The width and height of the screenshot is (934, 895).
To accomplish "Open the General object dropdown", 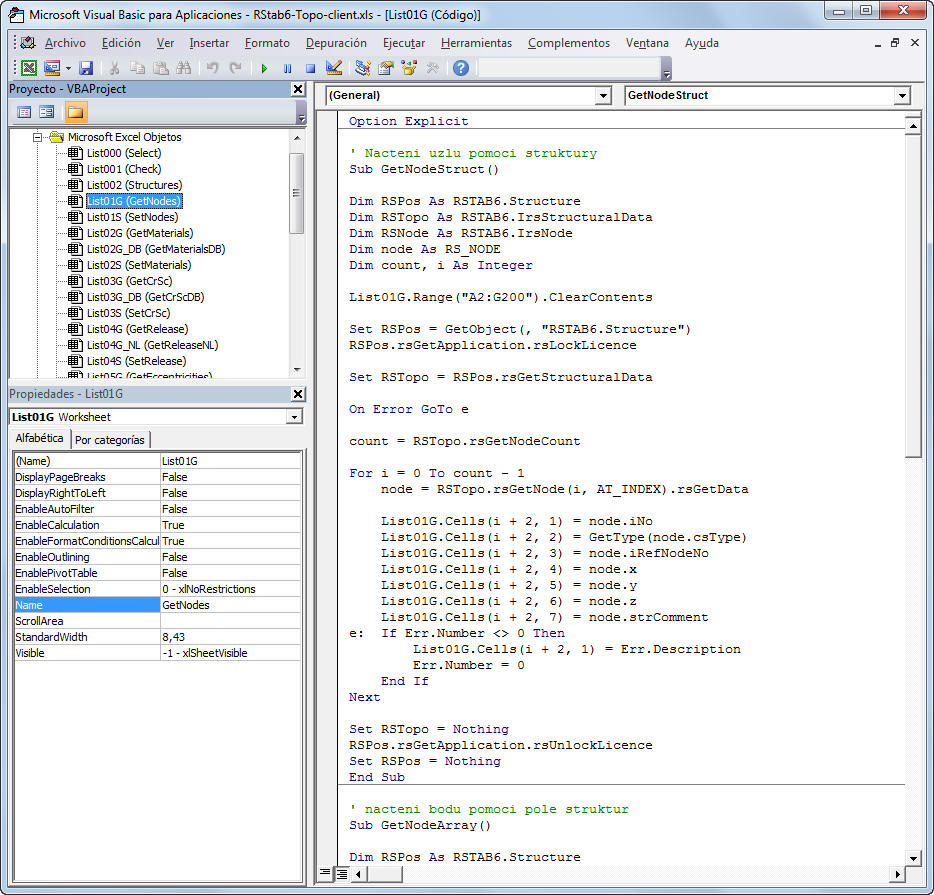I will tap(604, 96).
